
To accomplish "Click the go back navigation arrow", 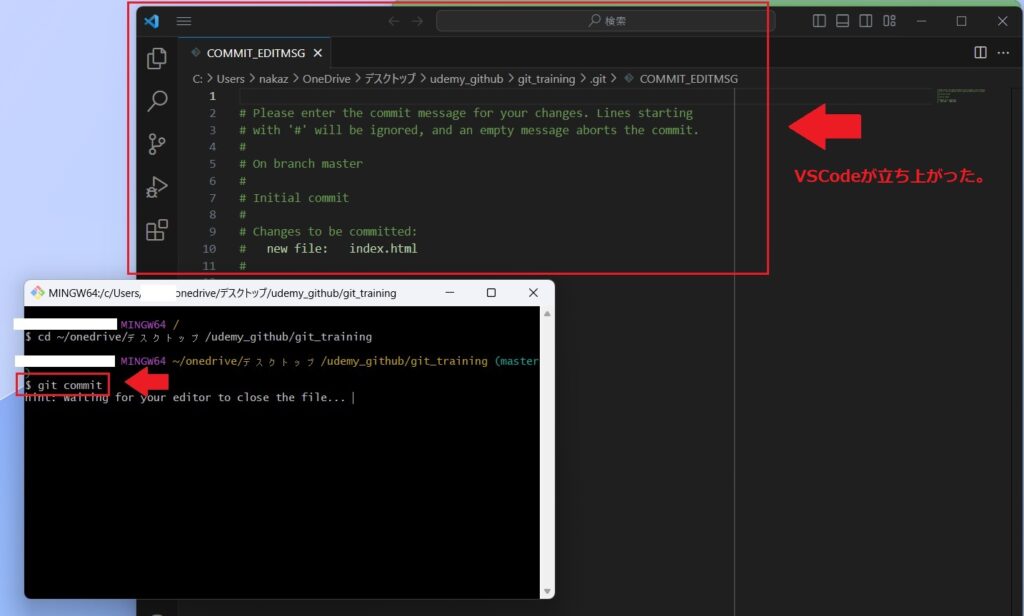I will pyautogui.click(x=393, y=21).
